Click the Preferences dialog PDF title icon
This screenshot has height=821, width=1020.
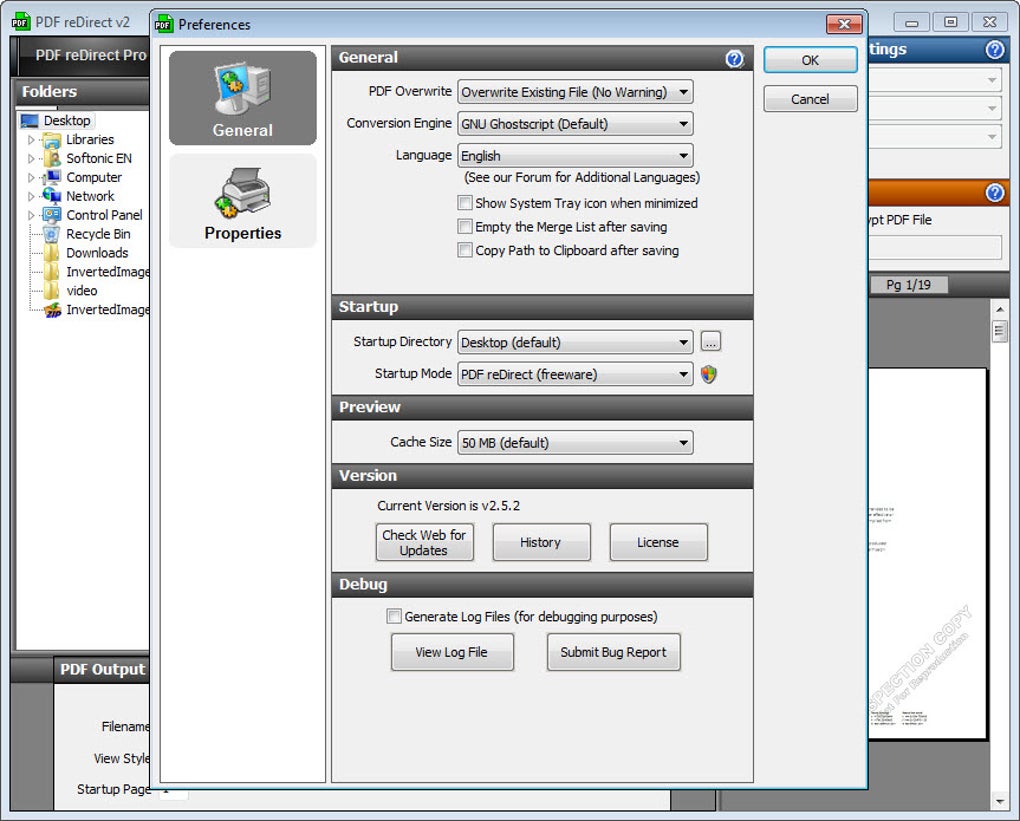pyautogui.click(x=163, y=24)
